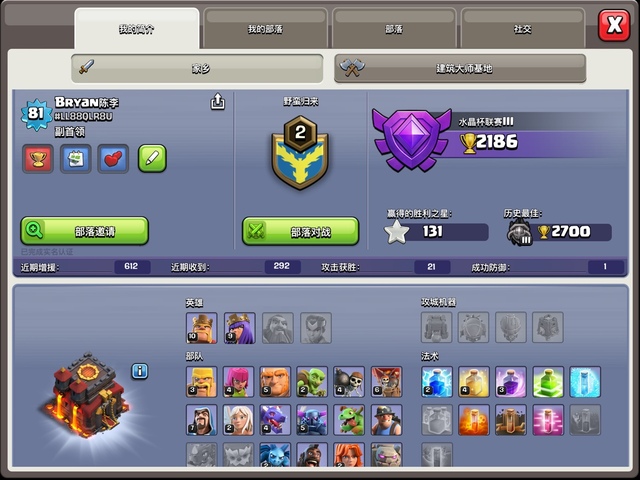Select the 部落 tab
Viewport: 640px width, 480px height.
pos(394,29)
